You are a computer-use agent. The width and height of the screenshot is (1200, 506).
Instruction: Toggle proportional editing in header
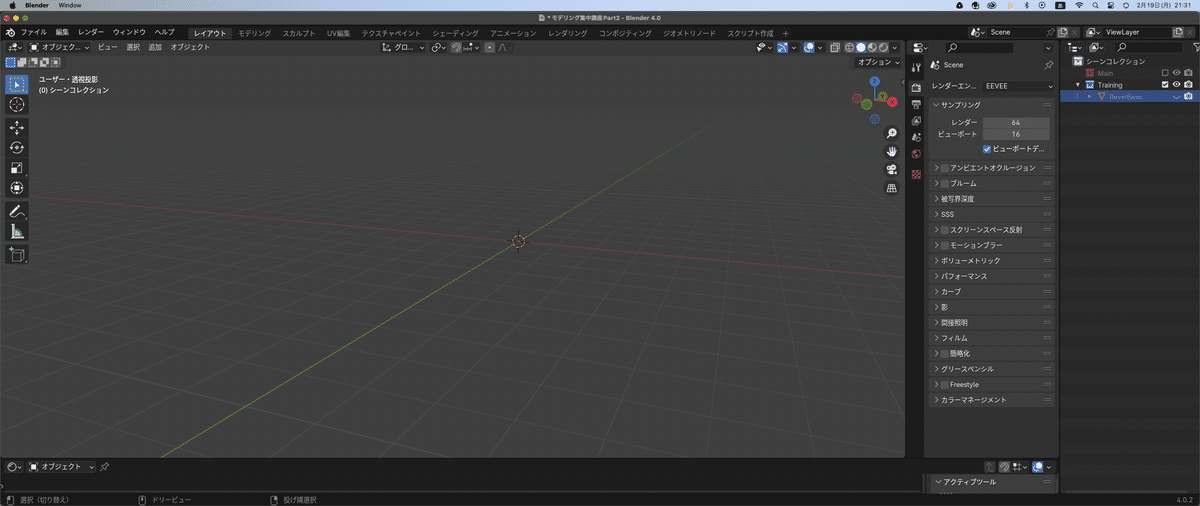pyautogui.click(x=489, y=47)
